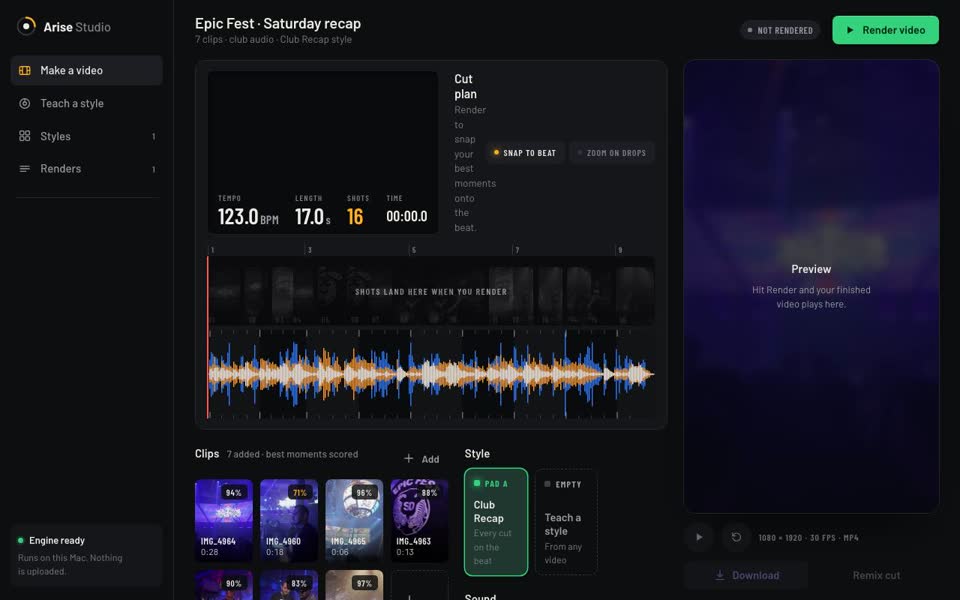
Task: Click bar marker 5 on the ruler
Action: pos(413,250)
